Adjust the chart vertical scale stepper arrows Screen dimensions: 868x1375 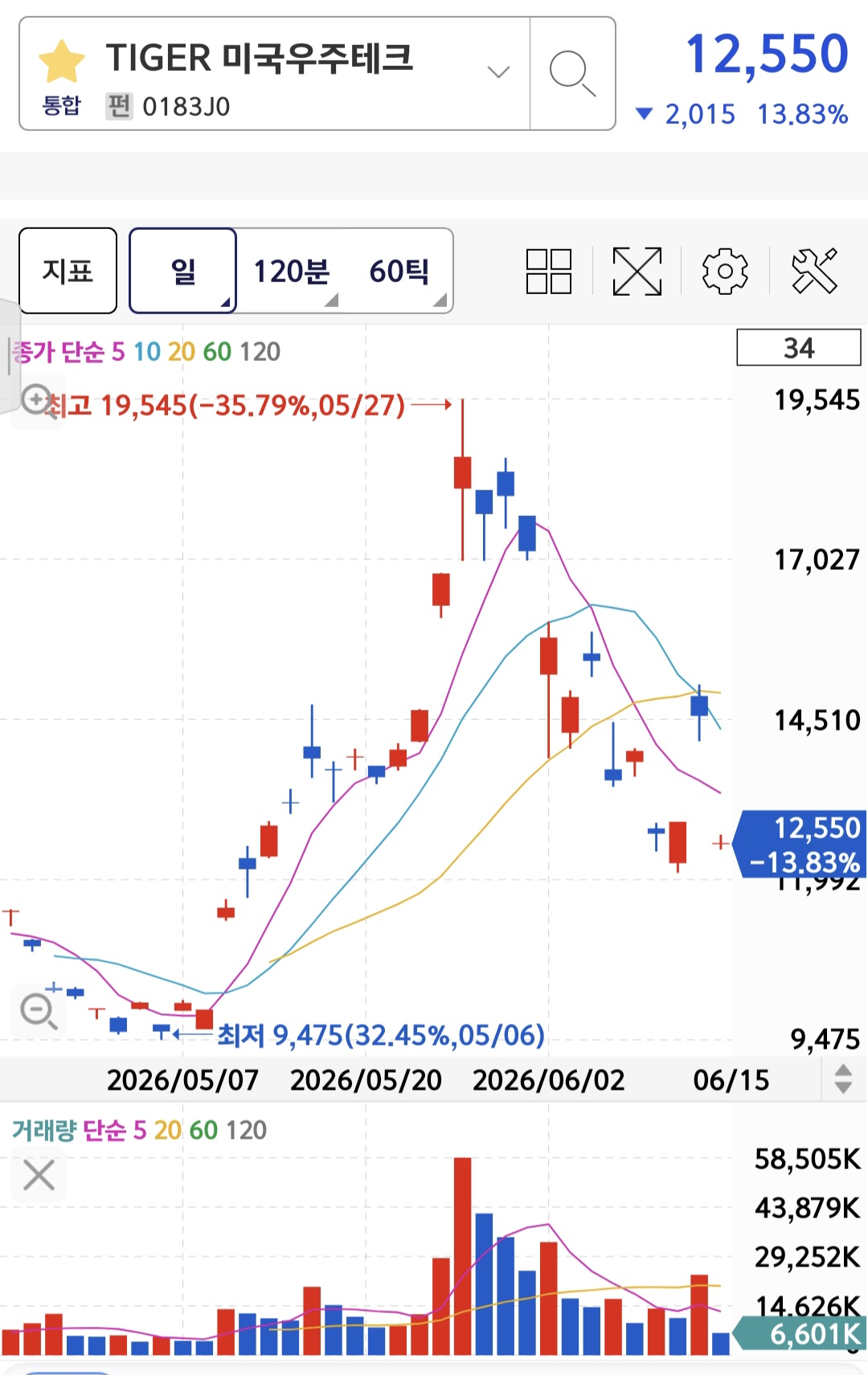coord(843,1079)
